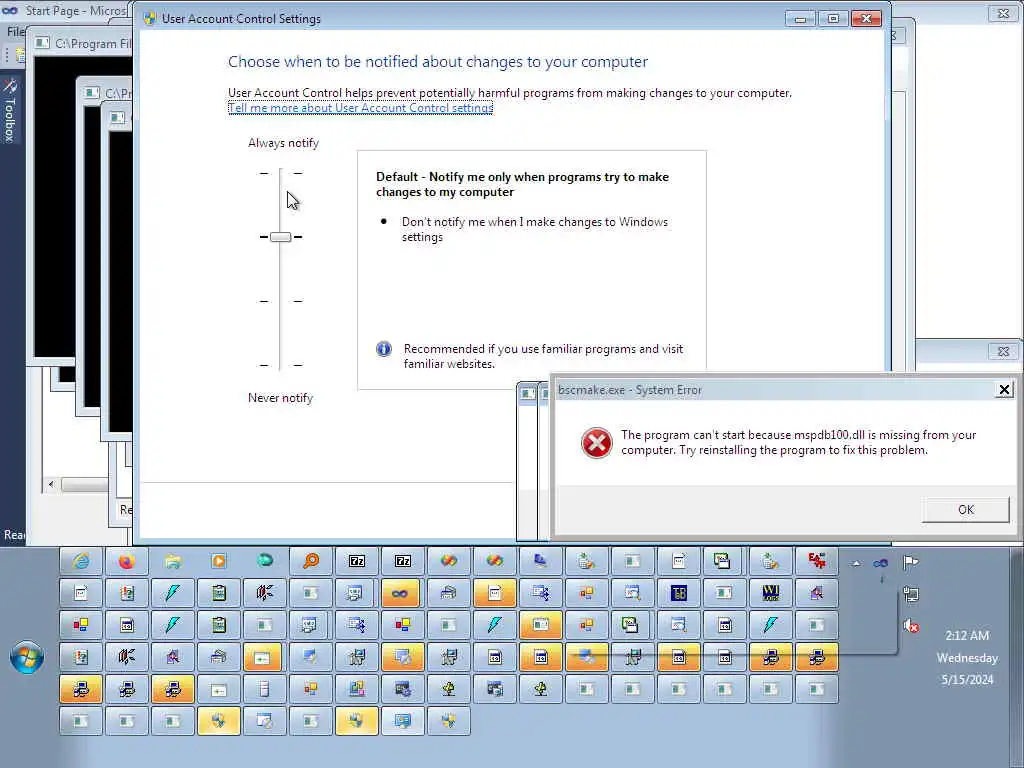Screen dimensions: 1024x768
Task: Click horizontal scrollbar left arrow in command window
Action: [51, 484]
